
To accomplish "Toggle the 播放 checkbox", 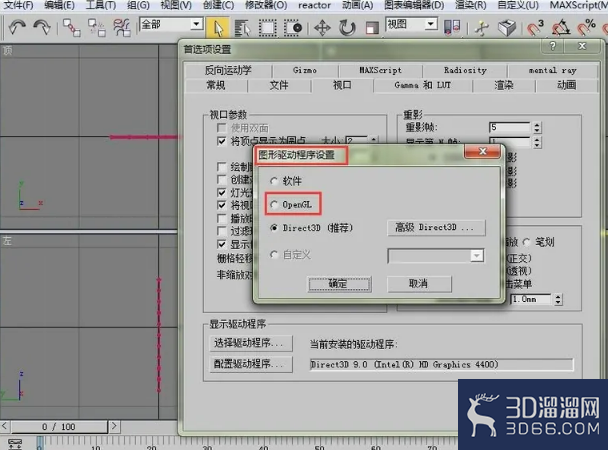I will tap(222, 218).
